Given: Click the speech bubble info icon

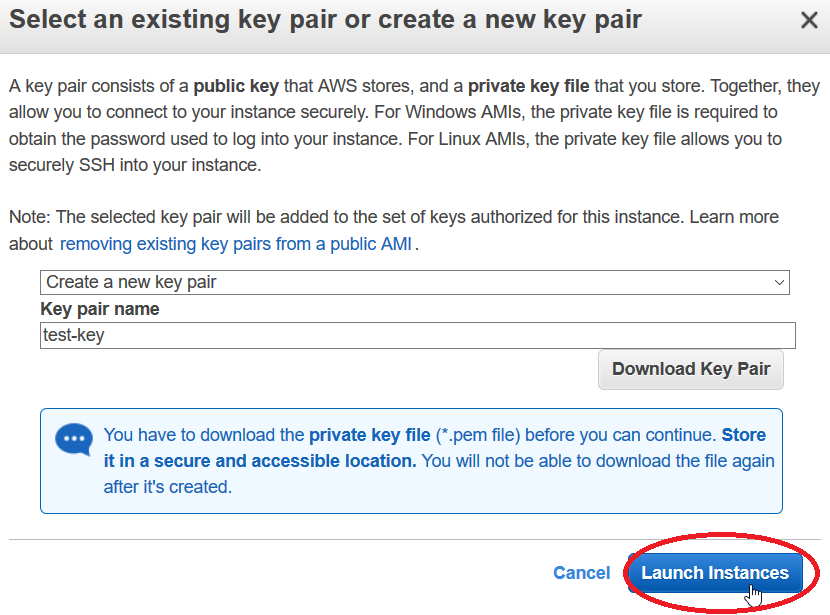Looking at the screenshot, I should [74, 439].
